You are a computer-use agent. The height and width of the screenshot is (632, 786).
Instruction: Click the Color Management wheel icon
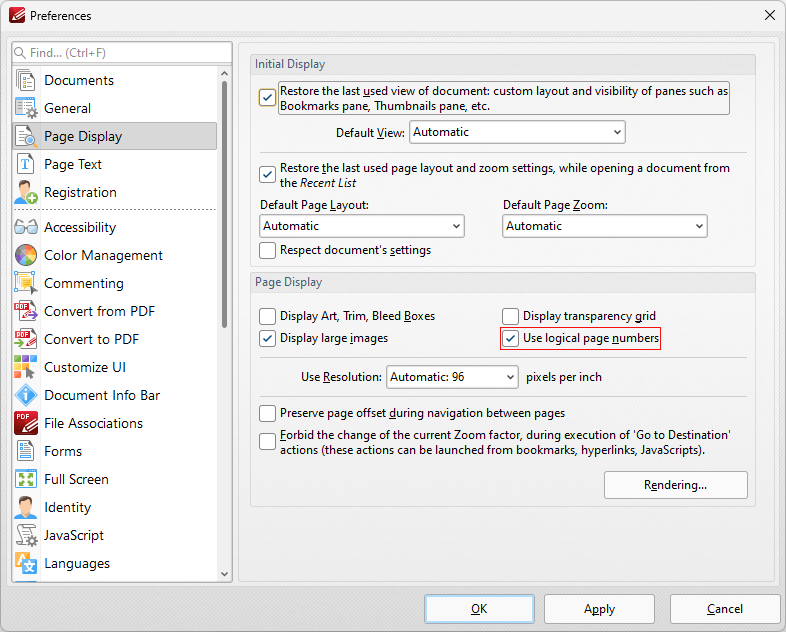[26, 255]
